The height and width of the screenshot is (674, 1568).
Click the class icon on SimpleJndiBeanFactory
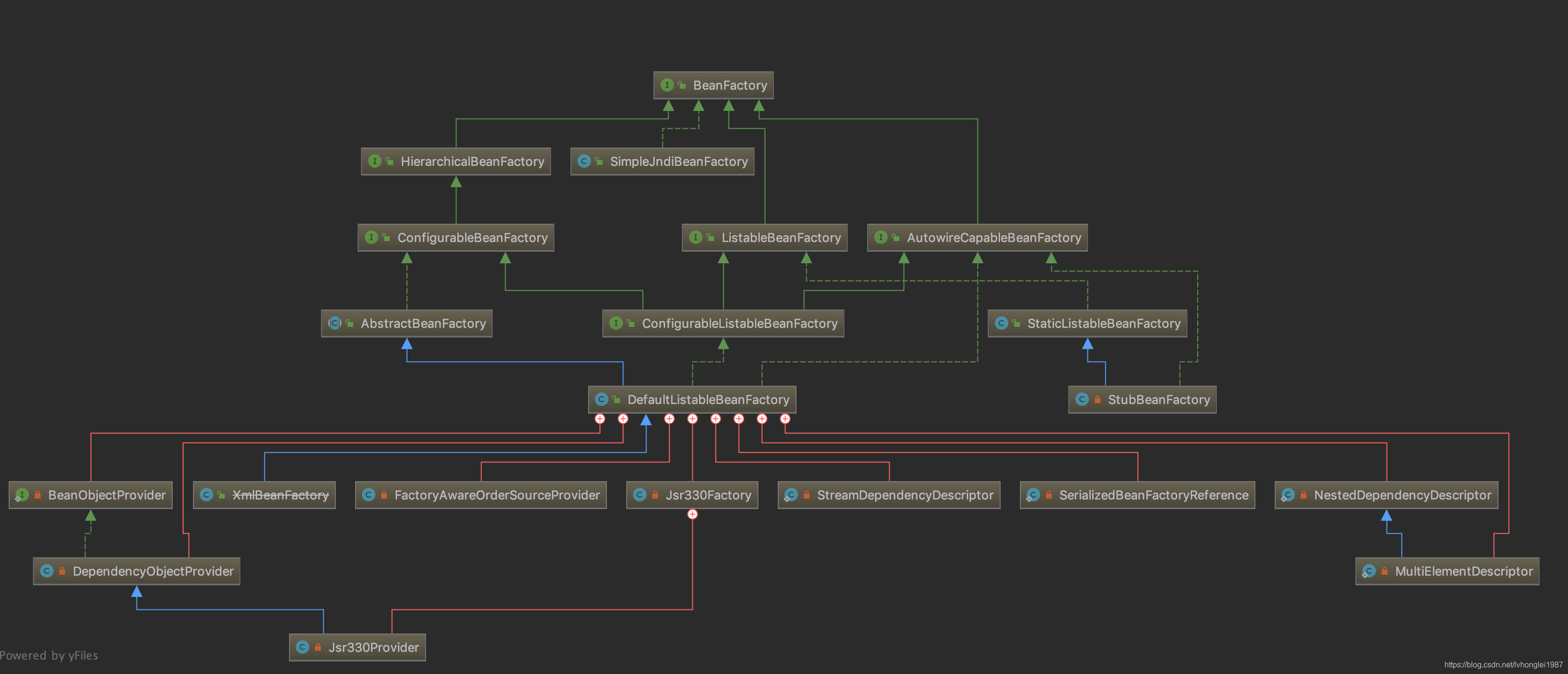pos(584,161)
